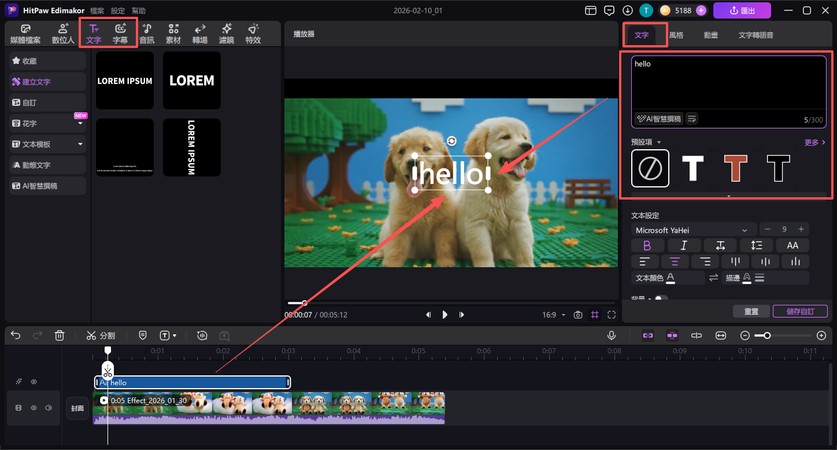Switch to the 動畫 tab

[709, 35]
